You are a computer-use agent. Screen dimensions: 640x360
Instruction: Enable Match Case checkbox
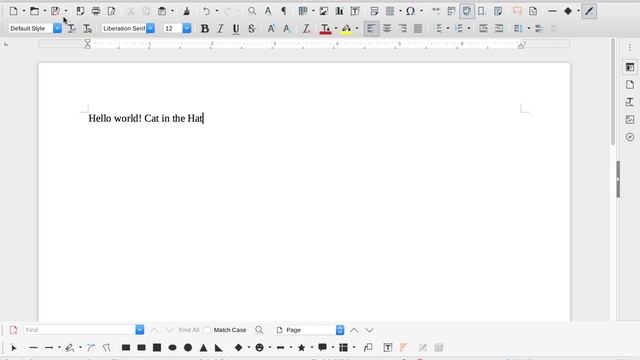(x=207, y=330)
